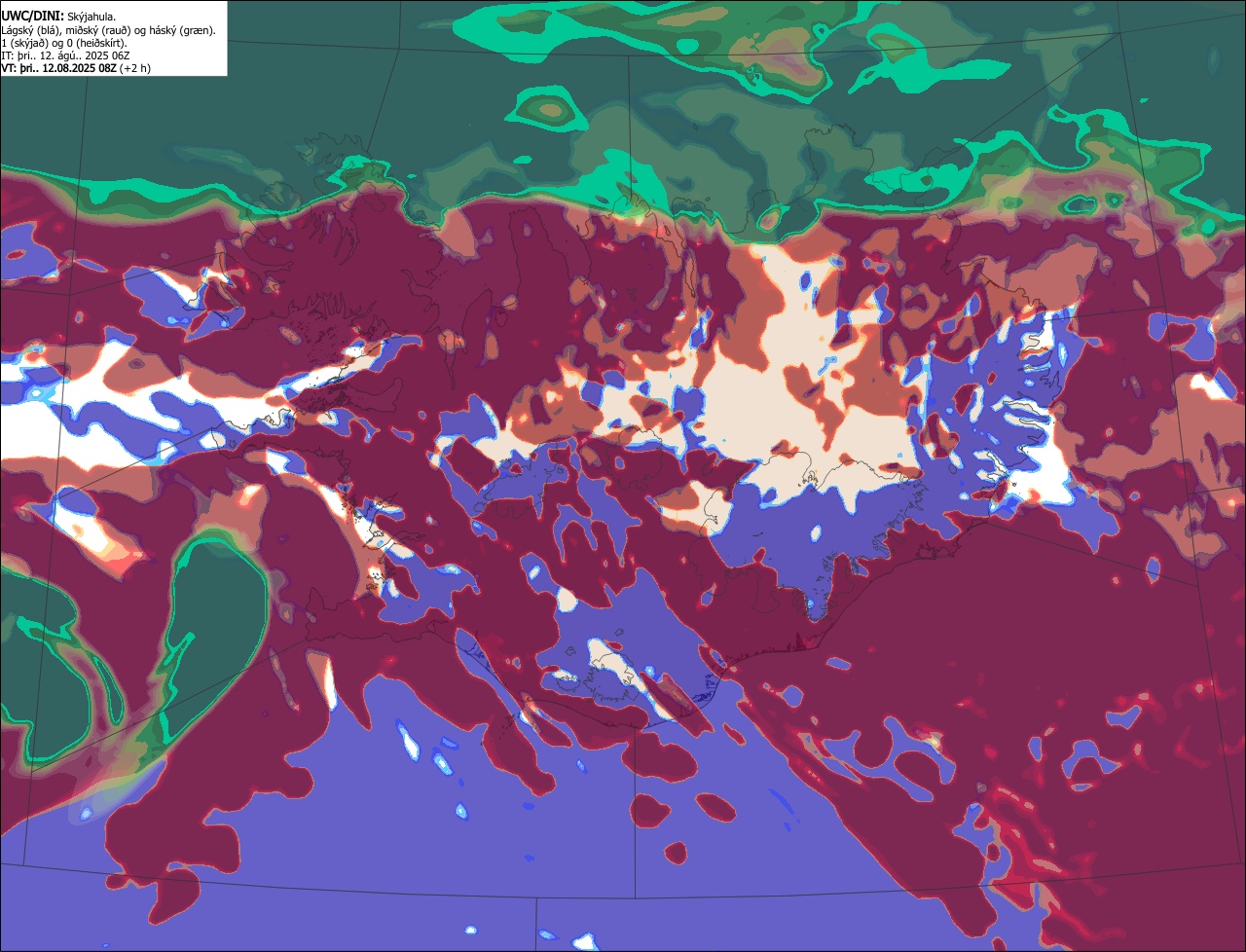This screenshot has width=1246, height=952.
Task: Click the '1 (skýjað) og 0 (heiðskírt).' line
Action: 64,43
